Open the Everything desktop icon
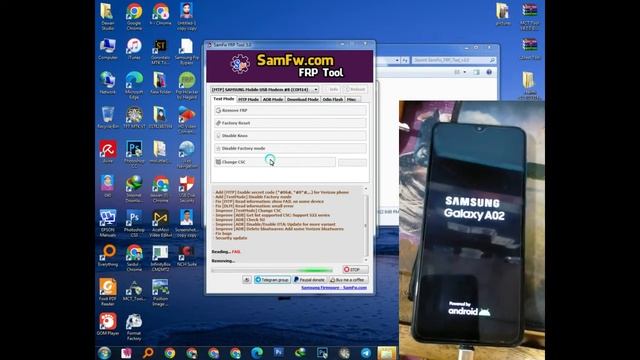Viewport: 640px width, 360px height. (108, 256)
